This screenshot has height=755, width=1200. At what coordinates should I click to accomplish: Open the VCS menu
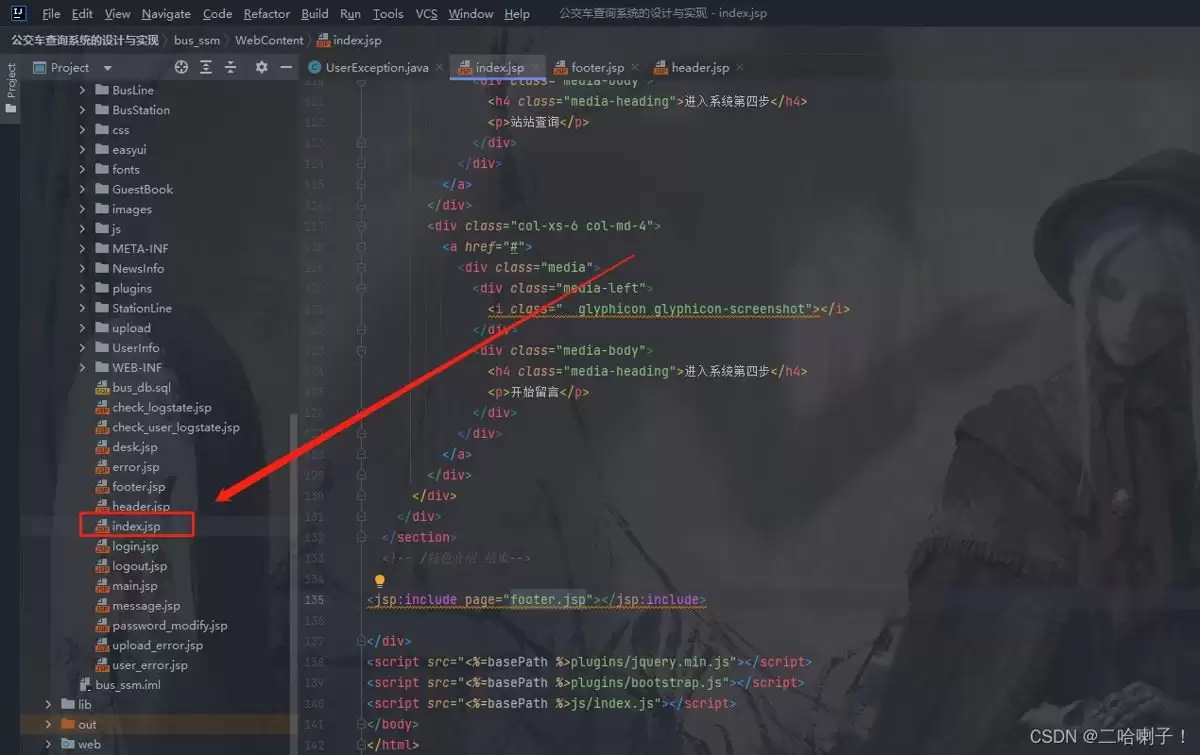pos(426,14)
